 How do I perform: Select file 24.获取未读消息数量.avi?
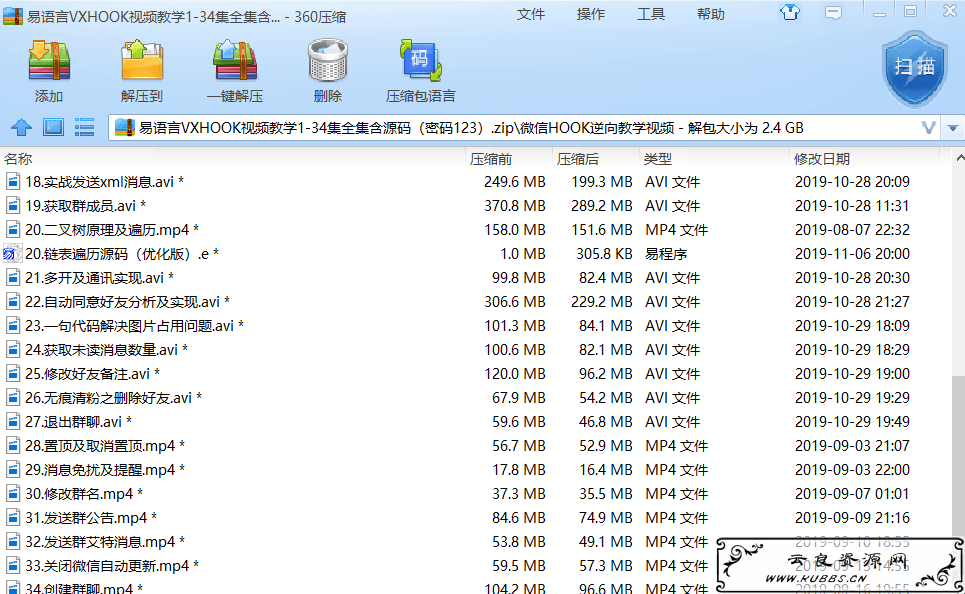tap(106, 350)
